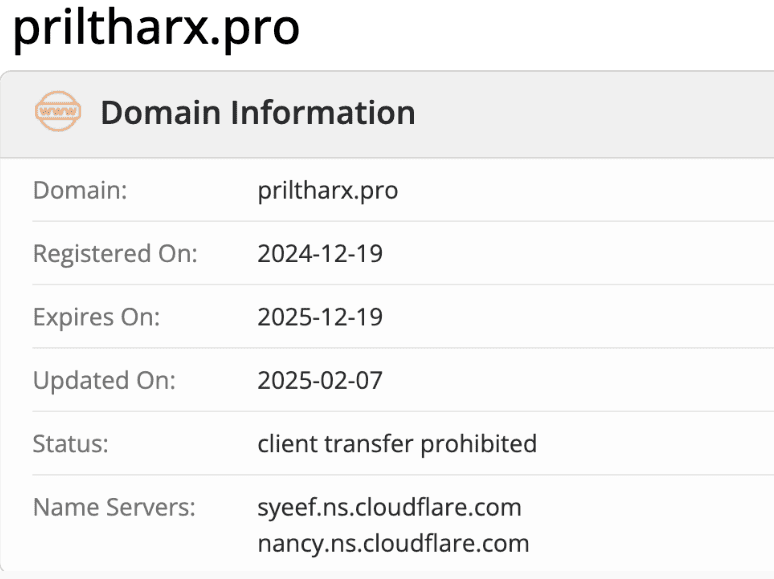Click the client transfer prohibited status

(x=397, y=443)
